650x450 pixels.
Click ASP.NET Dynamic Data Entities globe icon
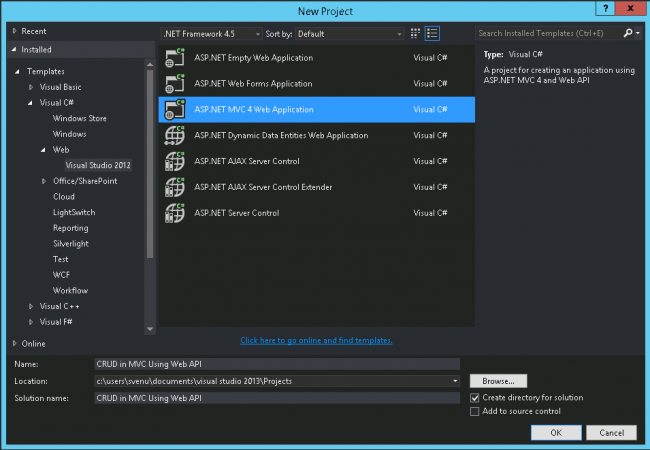pos(175,135)
